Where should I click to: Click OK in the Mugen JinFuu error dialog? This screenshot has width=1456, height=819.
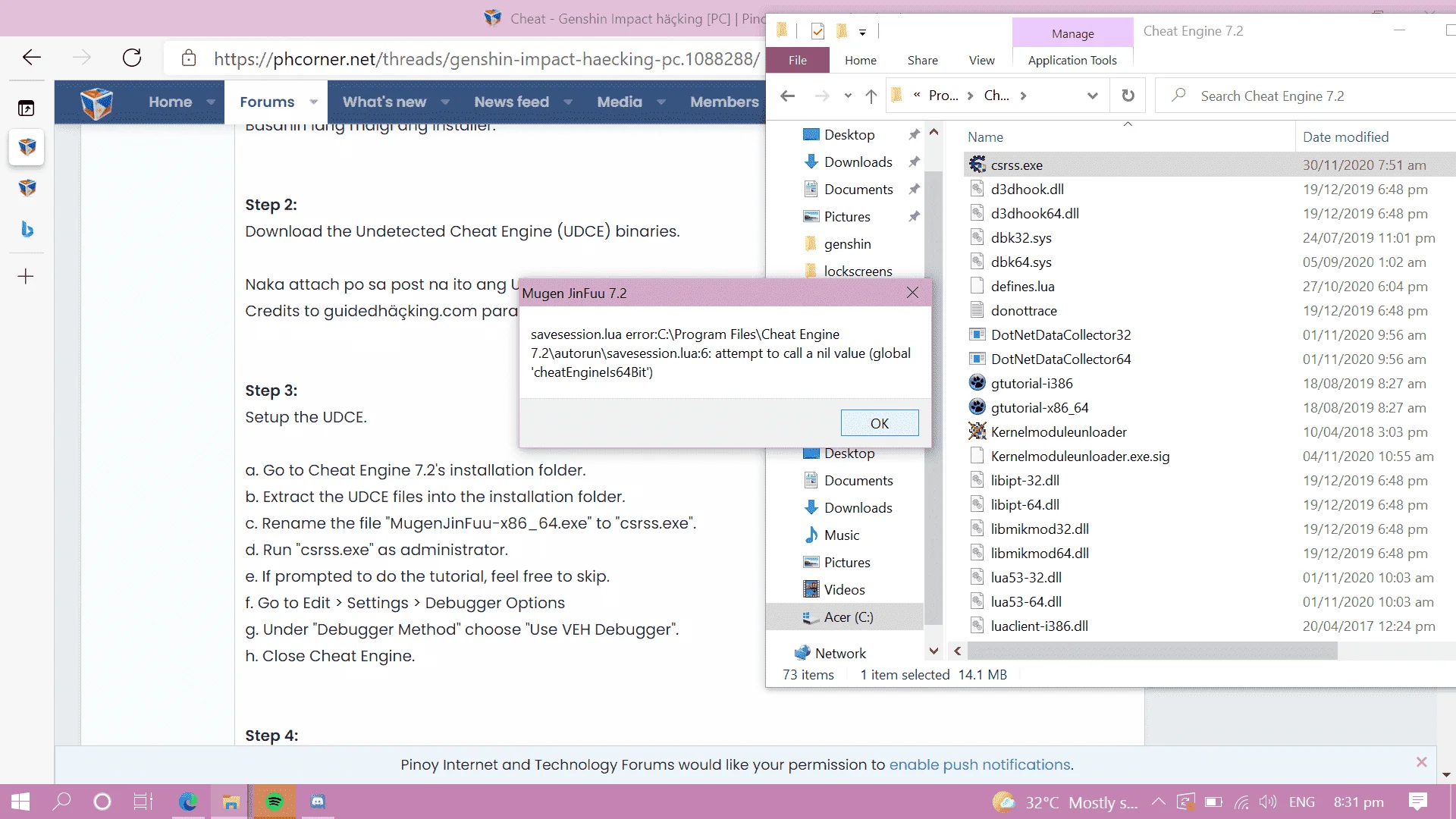coord(880,423)
